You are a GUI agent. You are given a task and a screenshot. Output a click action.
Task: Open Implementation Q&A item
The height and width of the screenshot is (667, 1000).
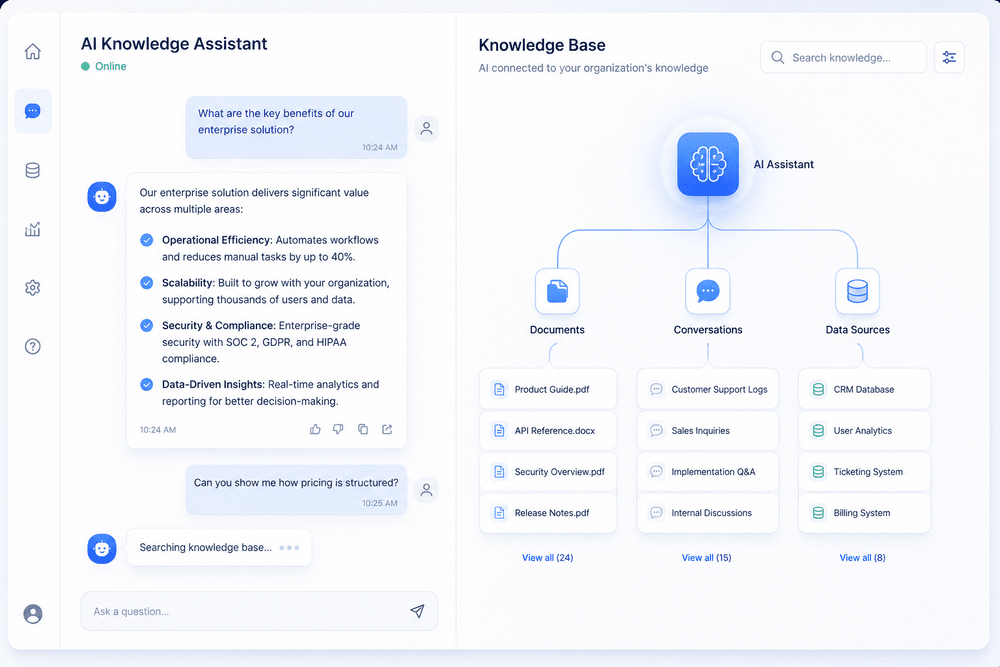point(708,472)
